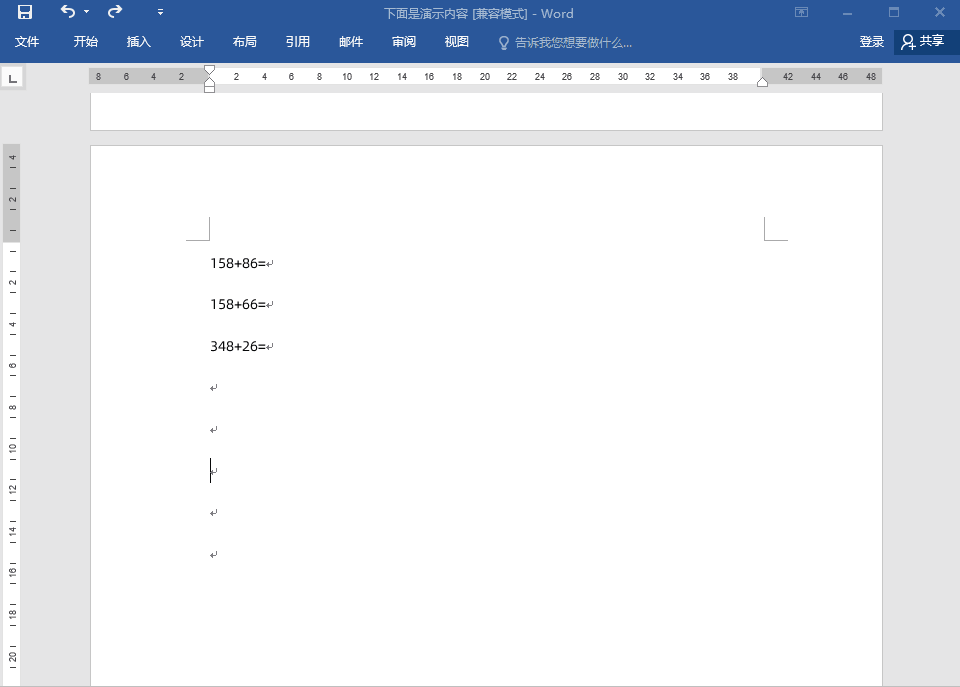The image size is (960, 687).
Task: Expand the Undo history dropdown arrow
Action: (x=87, y=13)
